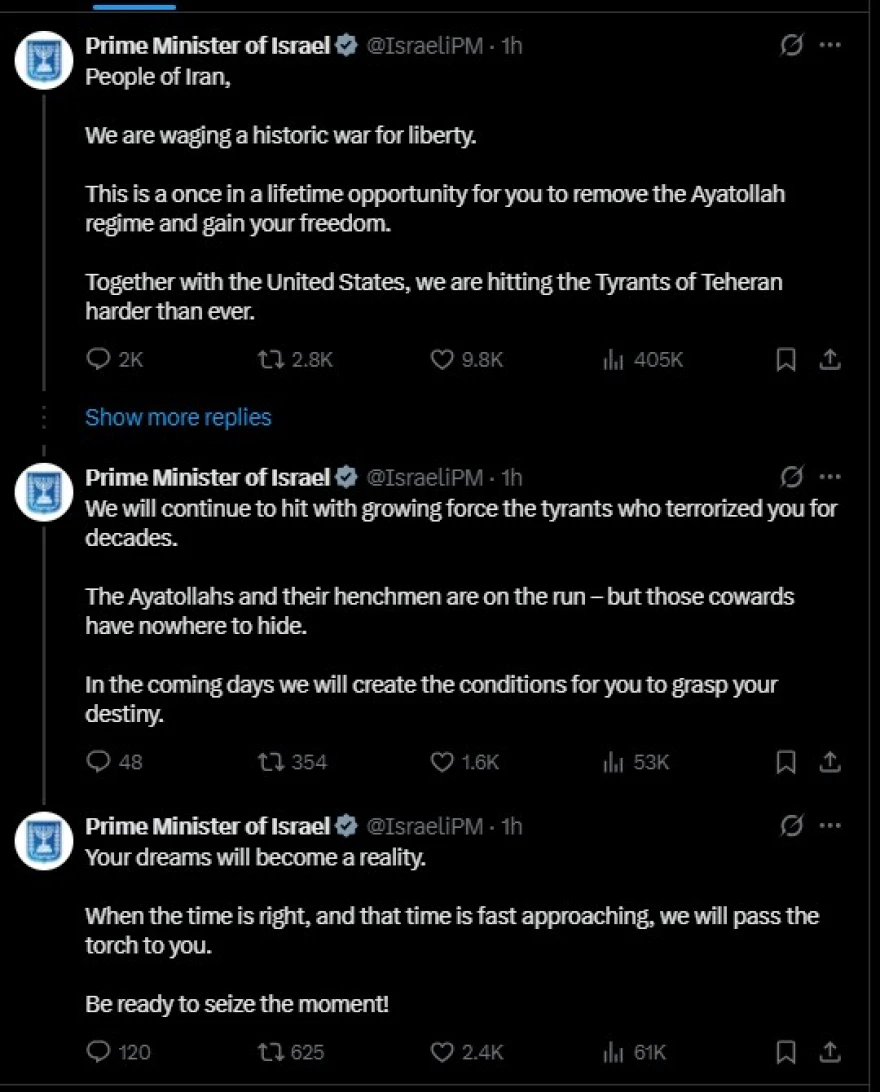
Task: Click Grok icon on first post
Action: coord(792,46)
